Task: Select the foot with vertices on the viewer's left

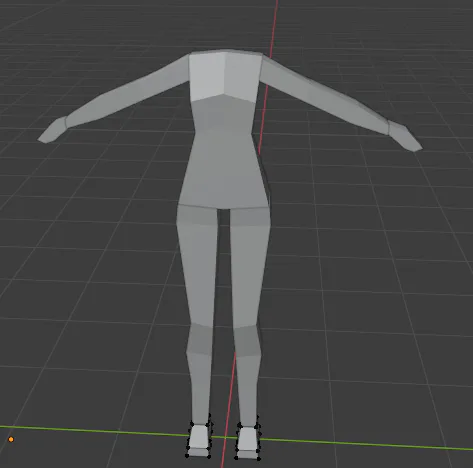Action: pos(199,440)
